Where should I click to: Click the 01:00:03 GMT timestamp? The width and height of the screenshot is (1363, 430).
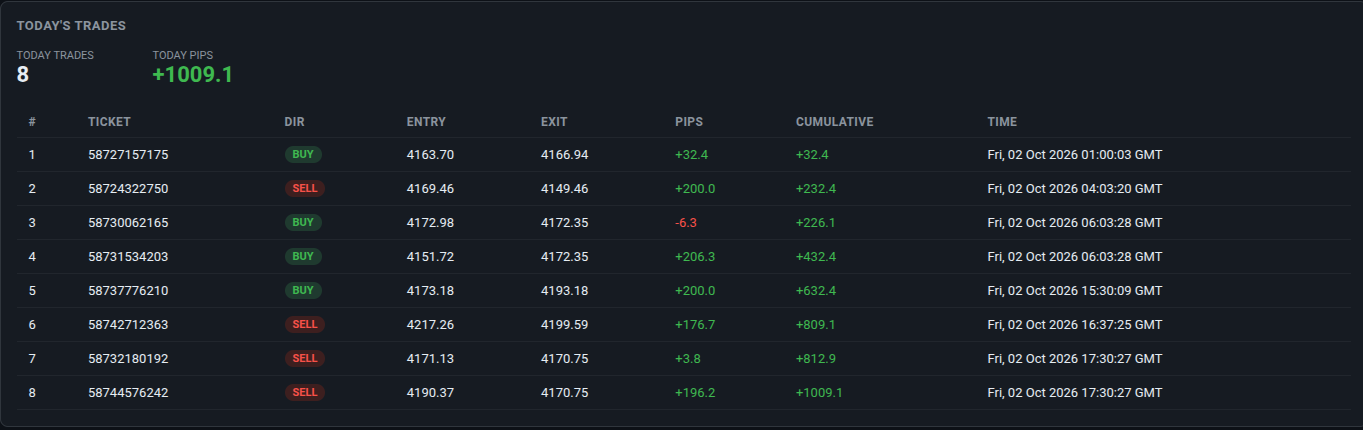[1075, 155]
